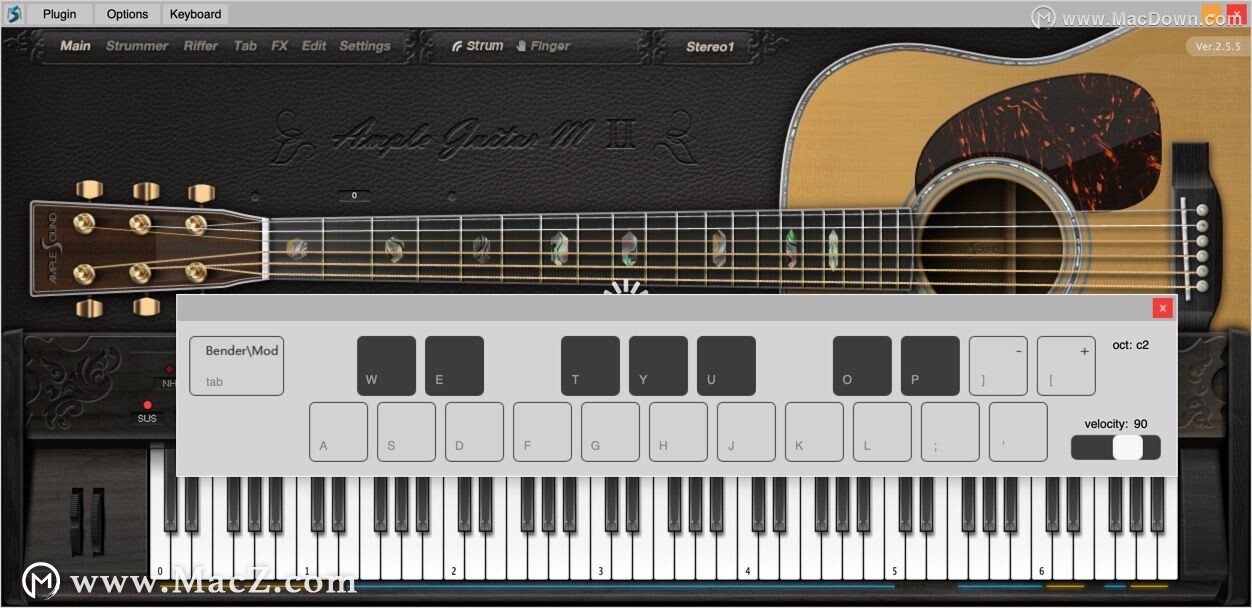
Task: Open the Riffer tab
Action: click(x=201, y=46)
